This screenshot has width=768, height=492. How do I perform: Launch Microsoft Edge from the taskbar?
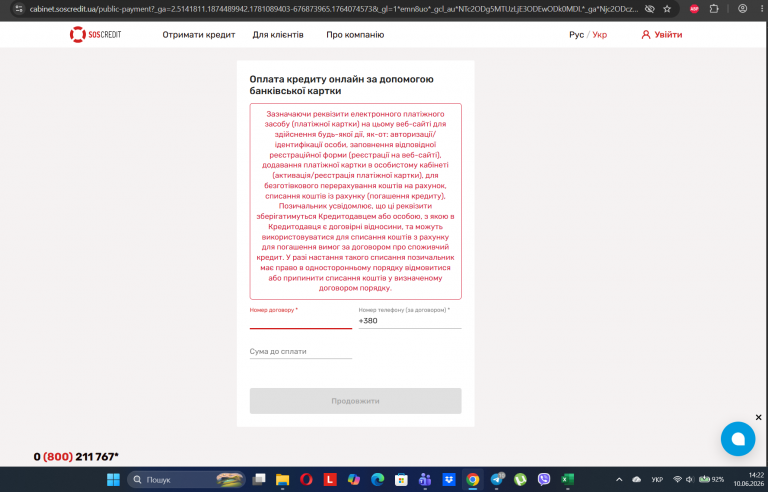tap(378, 479)
